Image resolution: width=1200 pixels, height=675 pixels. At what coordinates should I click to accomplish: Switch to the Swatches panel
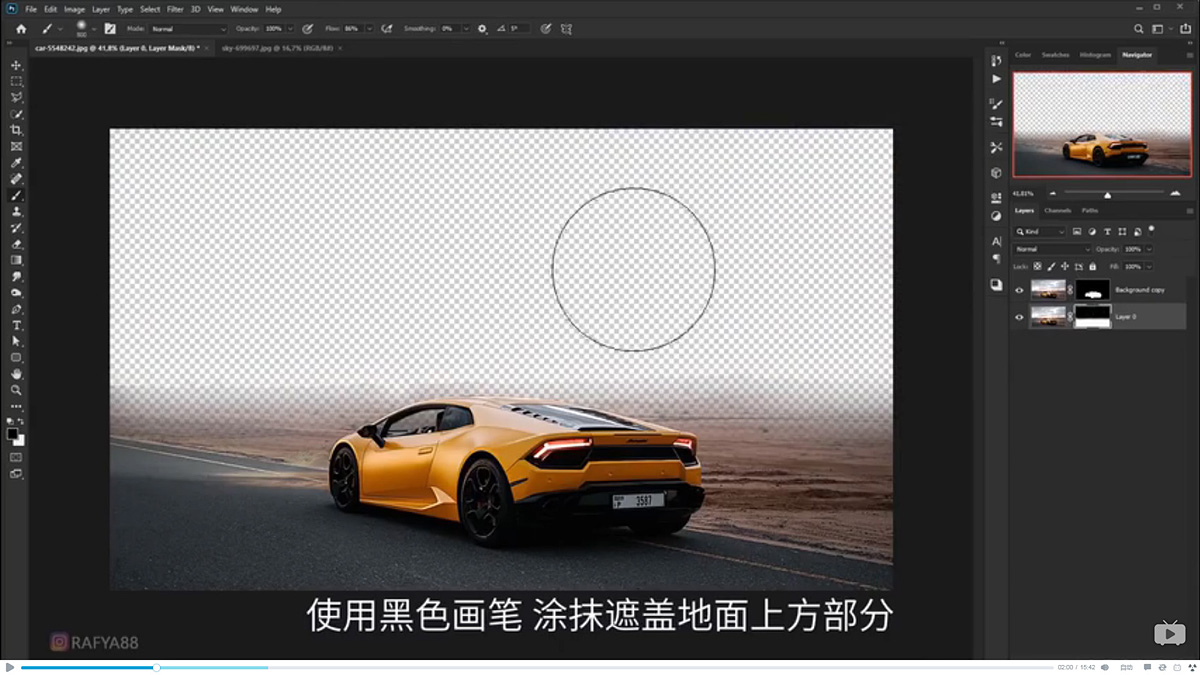pos(1057,55)
